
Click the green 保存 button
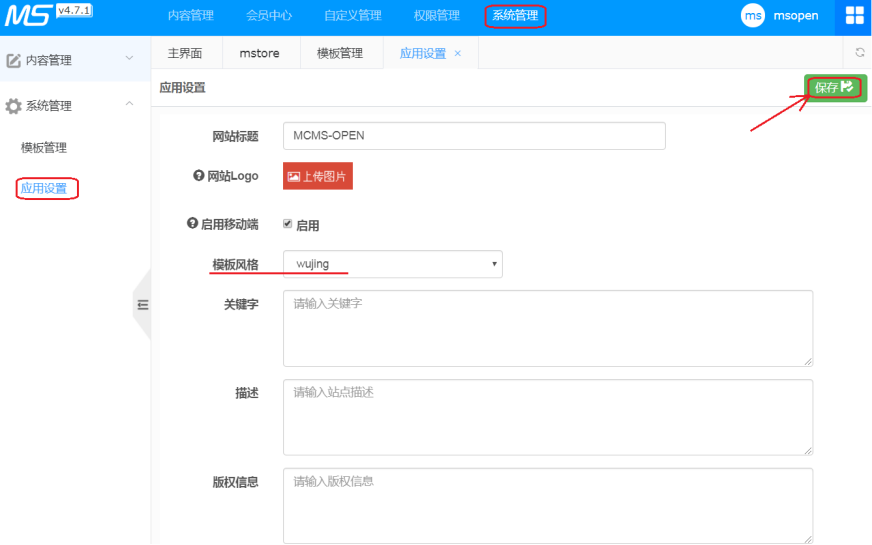(x=835, y=87)
